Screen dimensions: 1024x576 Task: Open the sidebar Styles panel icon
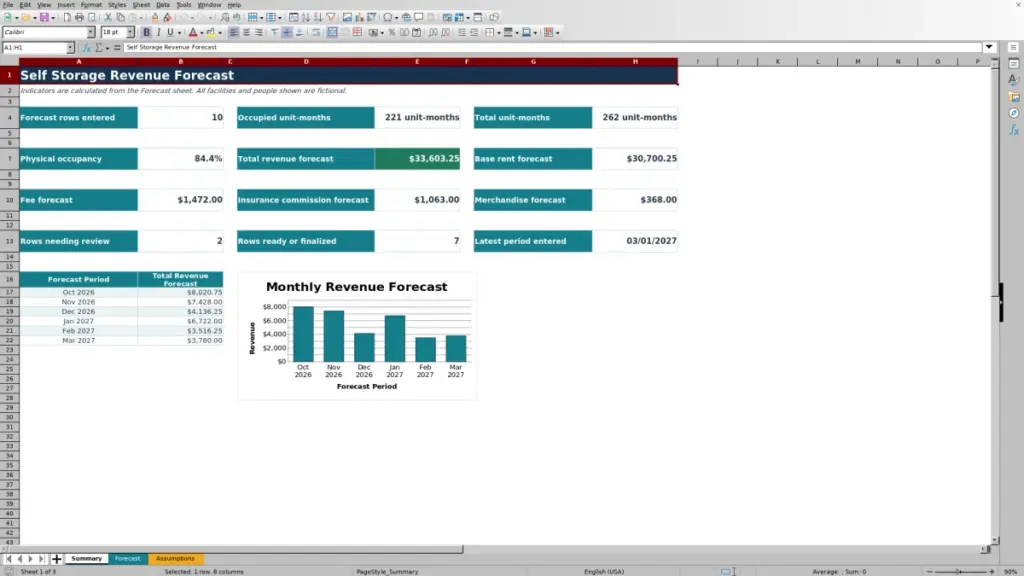tap(1014, 80)
